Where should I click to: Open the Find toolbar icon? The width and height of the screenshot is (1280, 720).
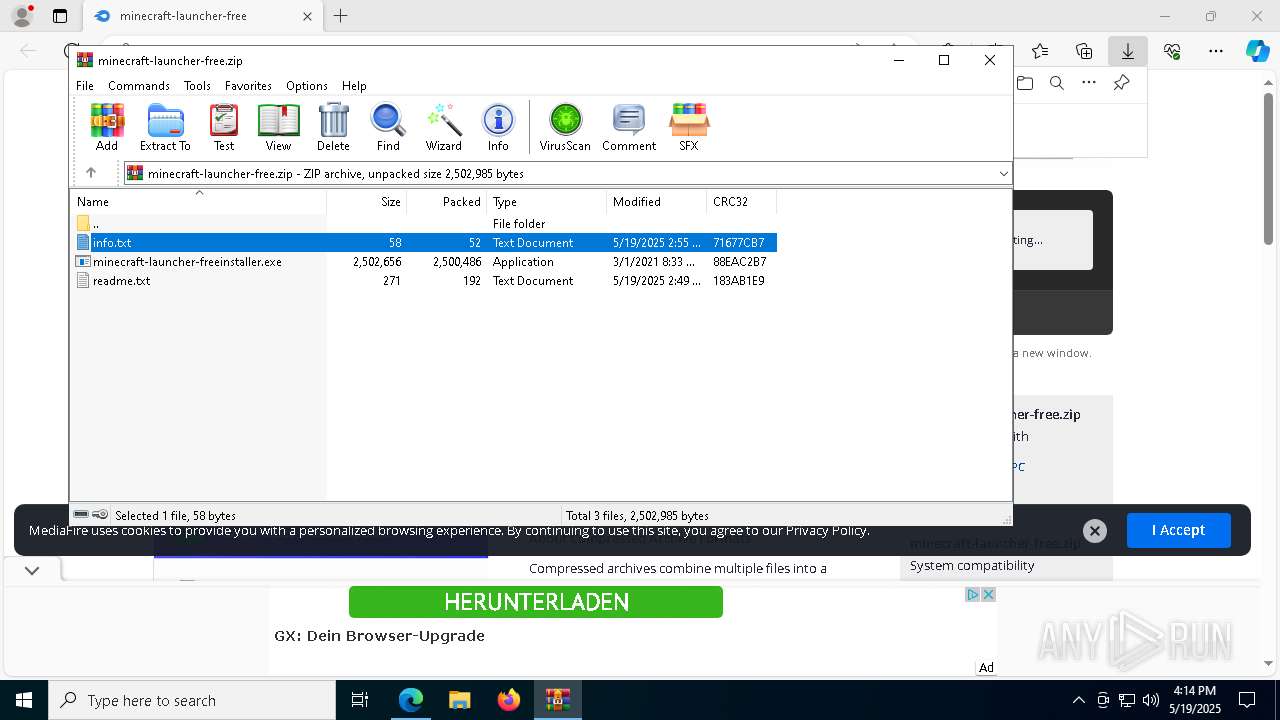pyautogui.click(x=388, y=127)
